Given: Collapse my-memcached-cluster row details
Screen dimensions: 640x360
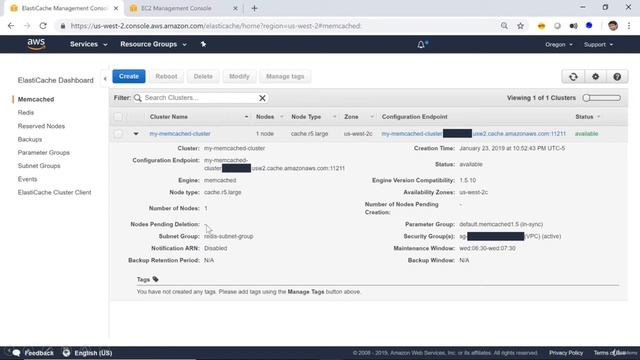Looking at the screenshot, I should [136, 134].
